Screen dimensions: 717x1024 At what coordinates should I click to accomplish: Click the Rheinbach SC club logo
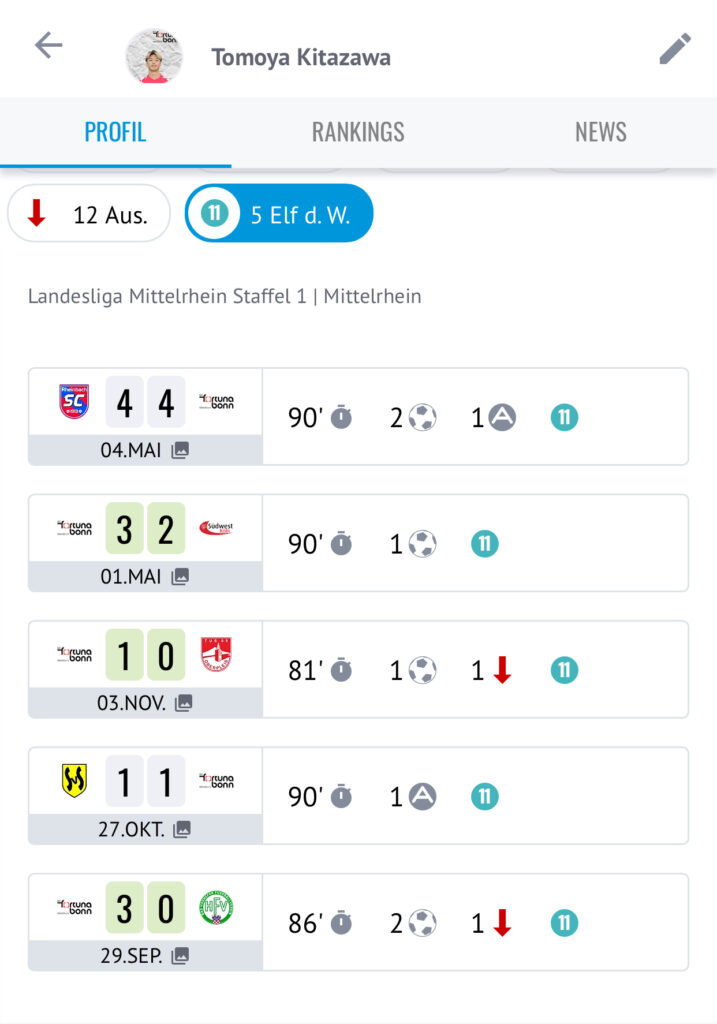point(74,401)
